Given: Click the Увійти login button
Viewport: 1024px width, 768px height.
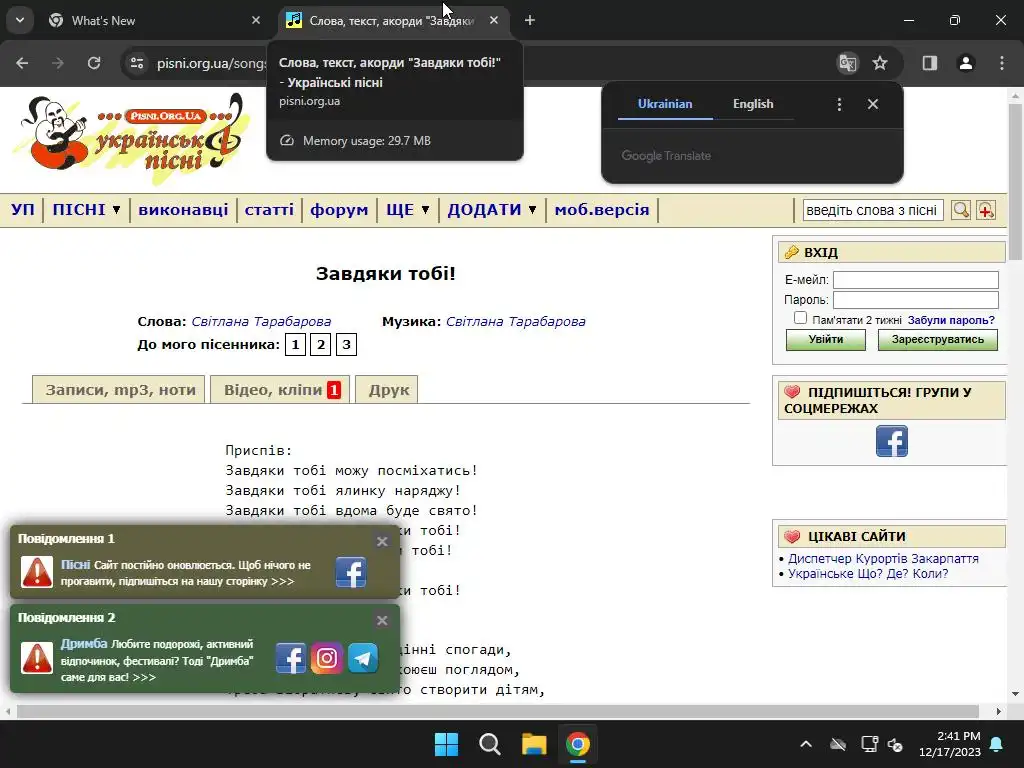Looking at the screenshot, I should (825, 340).
